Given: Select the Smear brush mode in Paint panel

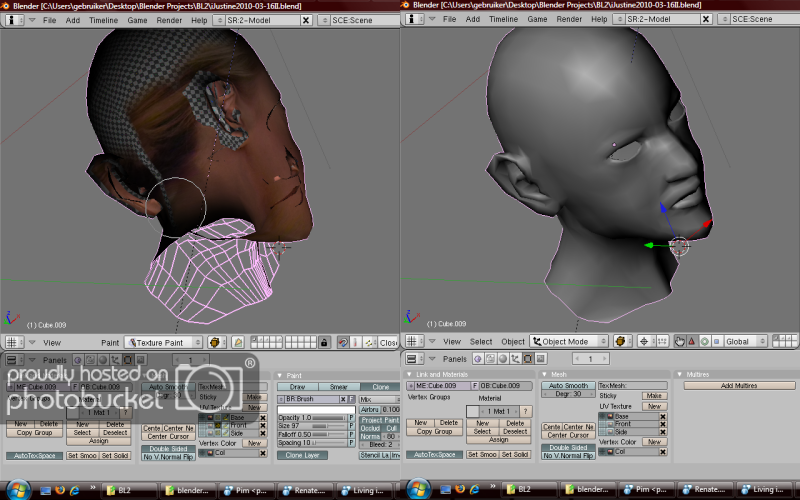Looking at the screenshot, I should pyautogui.click(x=339, y=387).
